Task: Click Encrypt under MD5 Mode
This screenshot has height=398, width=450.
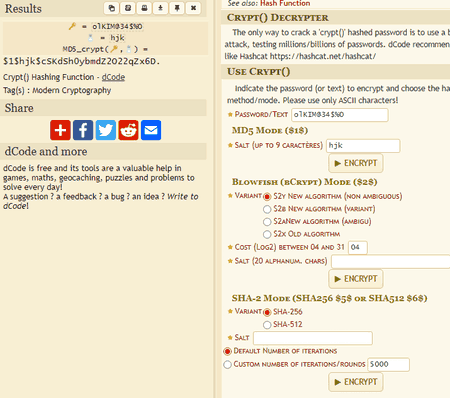Action: pos(356,163)
